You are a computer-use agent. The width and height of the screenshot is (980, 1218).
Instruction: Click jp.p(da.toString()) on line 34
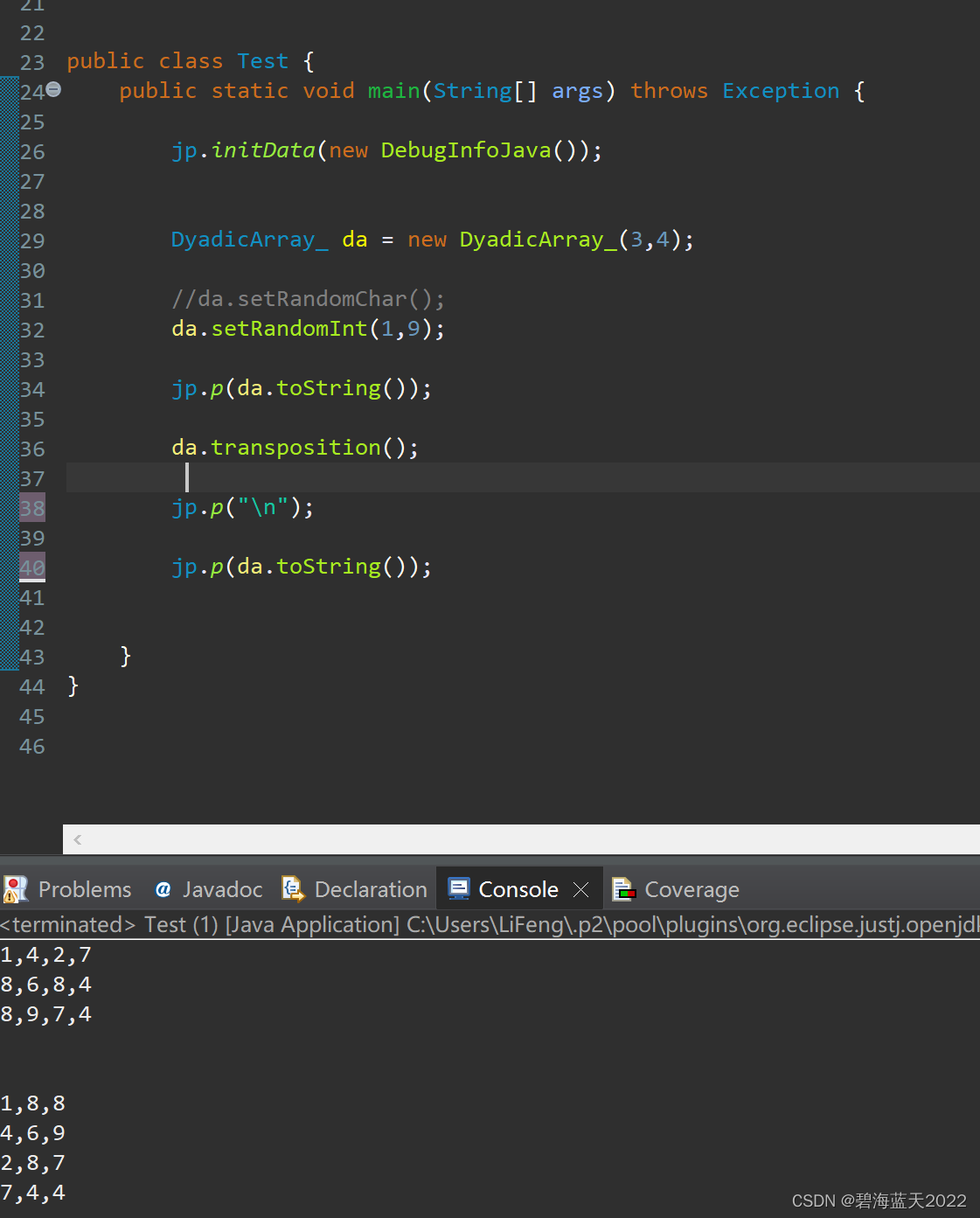302,388
